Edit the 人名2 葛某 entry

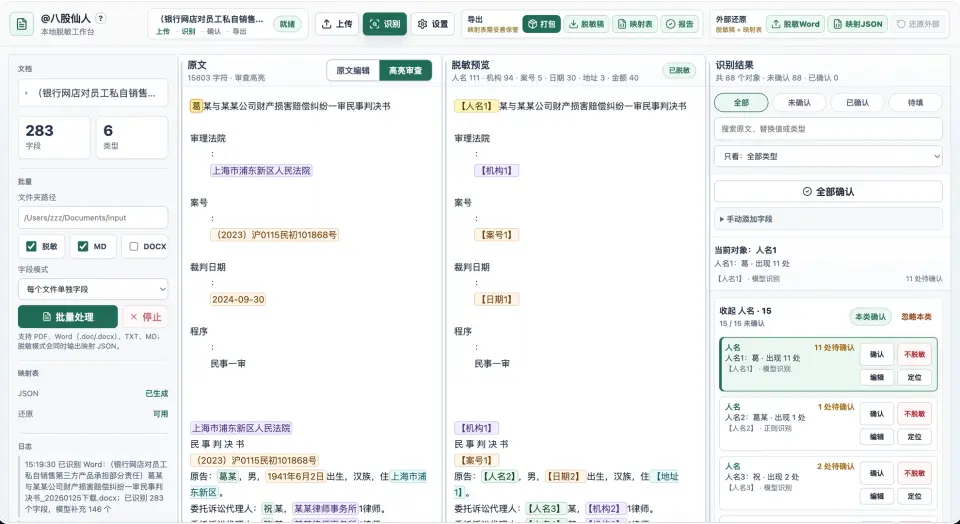click(x=877, y=436)
